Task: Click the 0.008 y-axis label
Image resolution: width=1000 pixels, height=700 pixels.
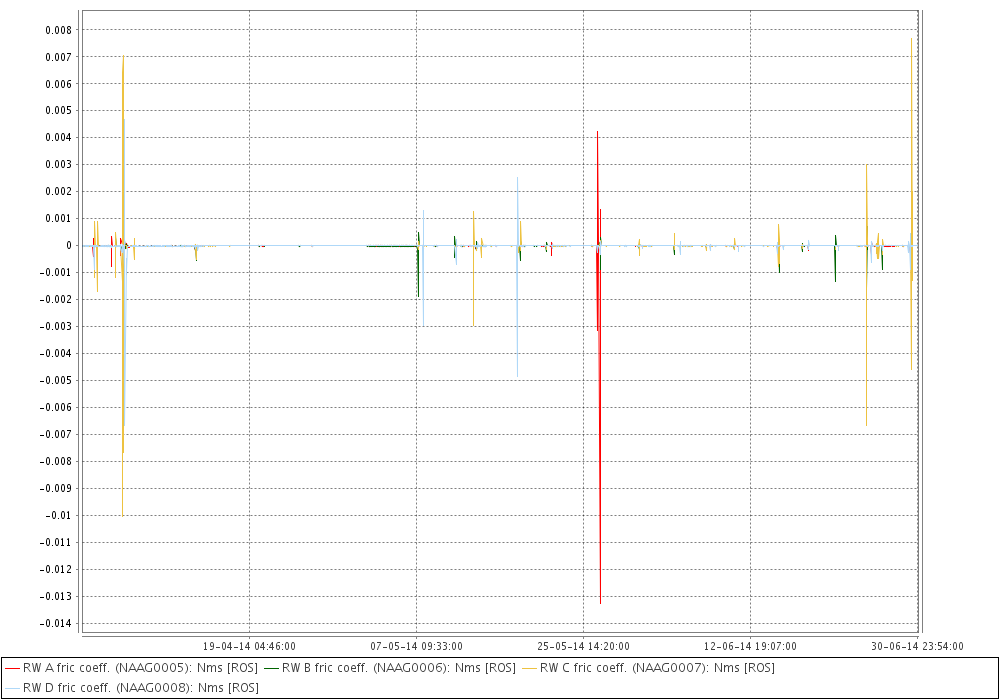Action: tap(59, 30)
